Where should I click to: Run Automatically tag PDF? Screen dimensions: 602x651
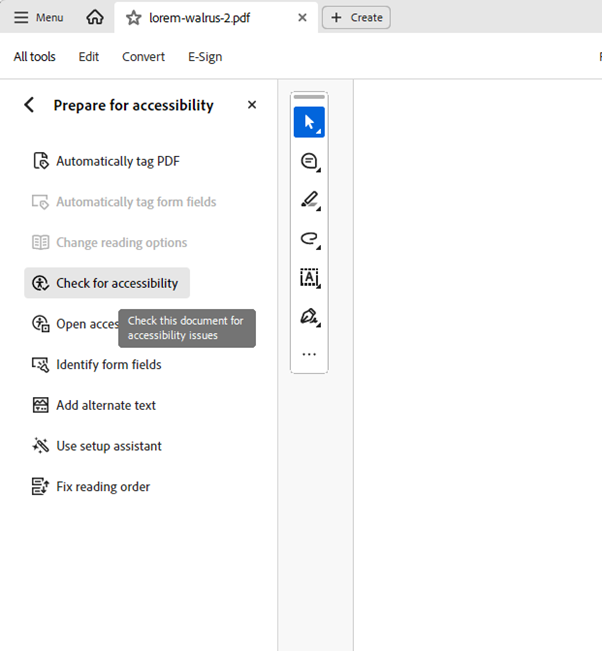[x=117, y=161]
